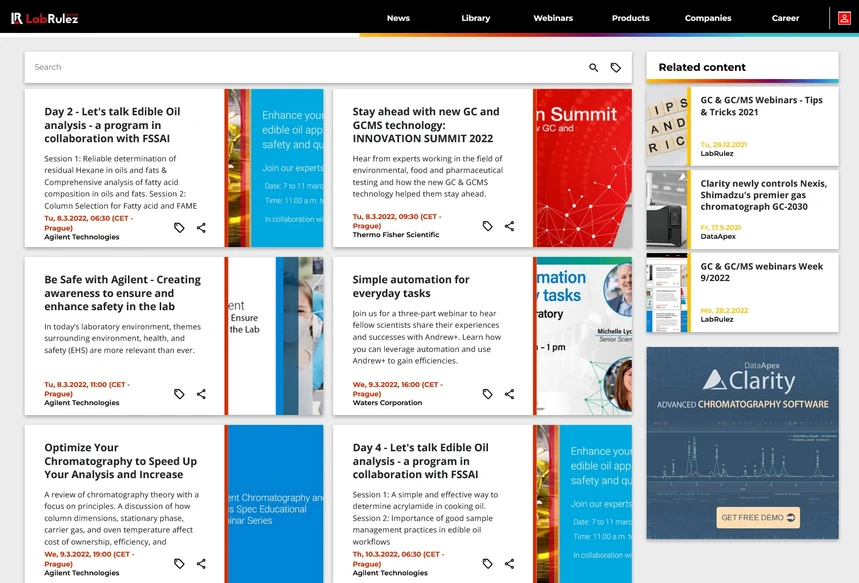Click date We, 9.3.2022, 19:00
This screenshot has width=859, height=583.
[x=89, y=558]
